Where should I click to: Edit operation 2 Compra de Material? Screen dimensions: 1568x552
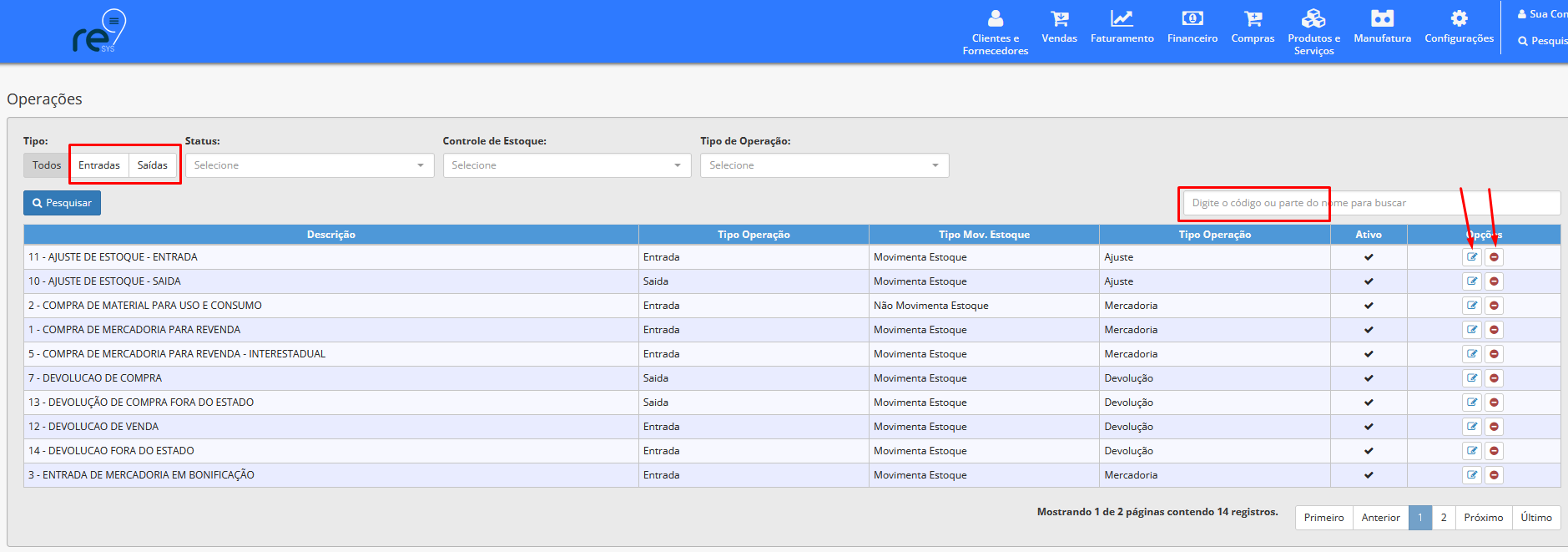pos(1472,306)
